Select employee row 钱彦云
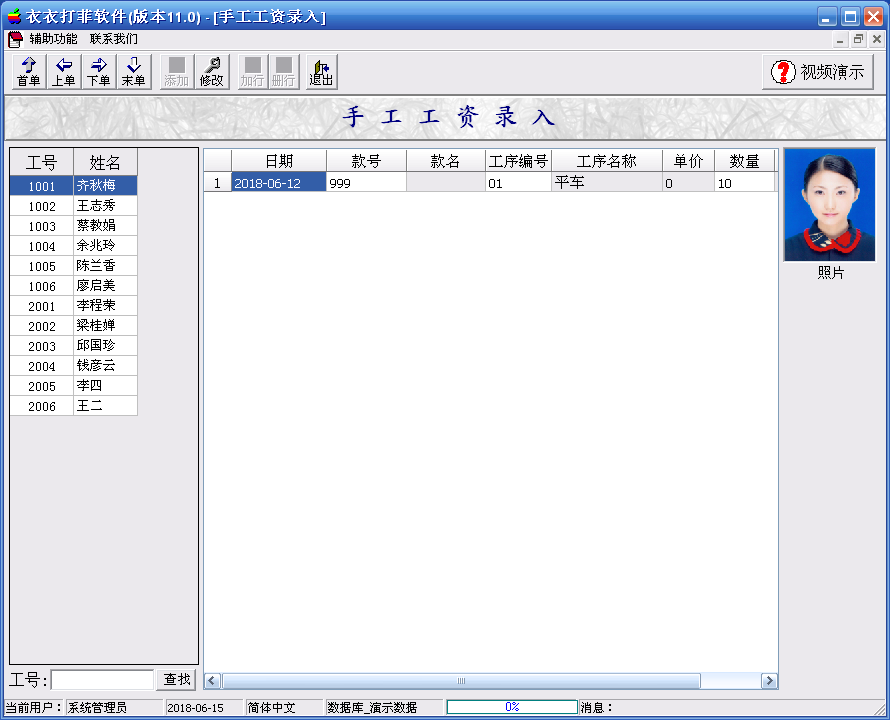The image size is (890, 720). 74,366
